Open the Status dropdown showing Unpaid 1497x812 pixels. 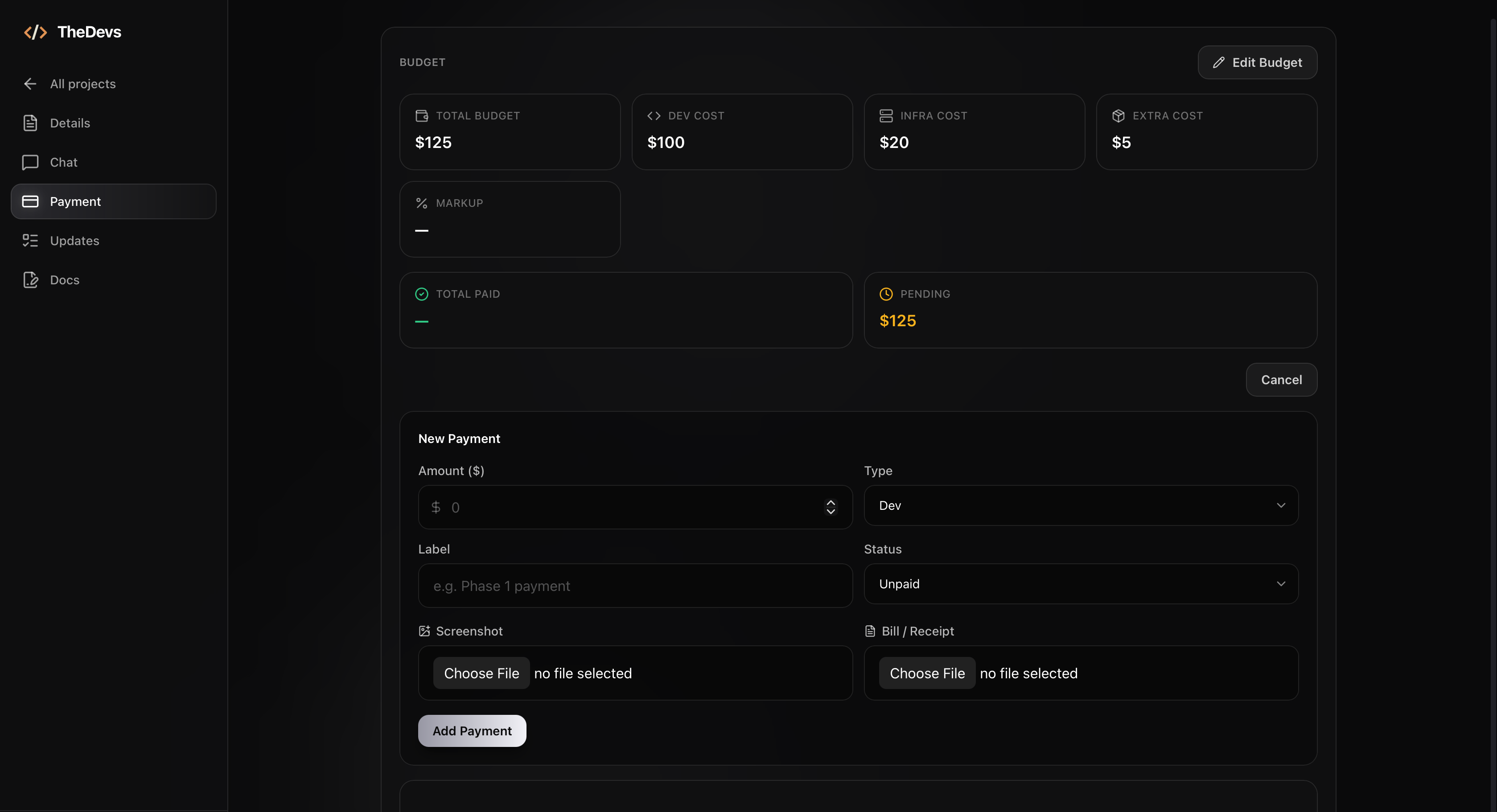coord(1081,584)
